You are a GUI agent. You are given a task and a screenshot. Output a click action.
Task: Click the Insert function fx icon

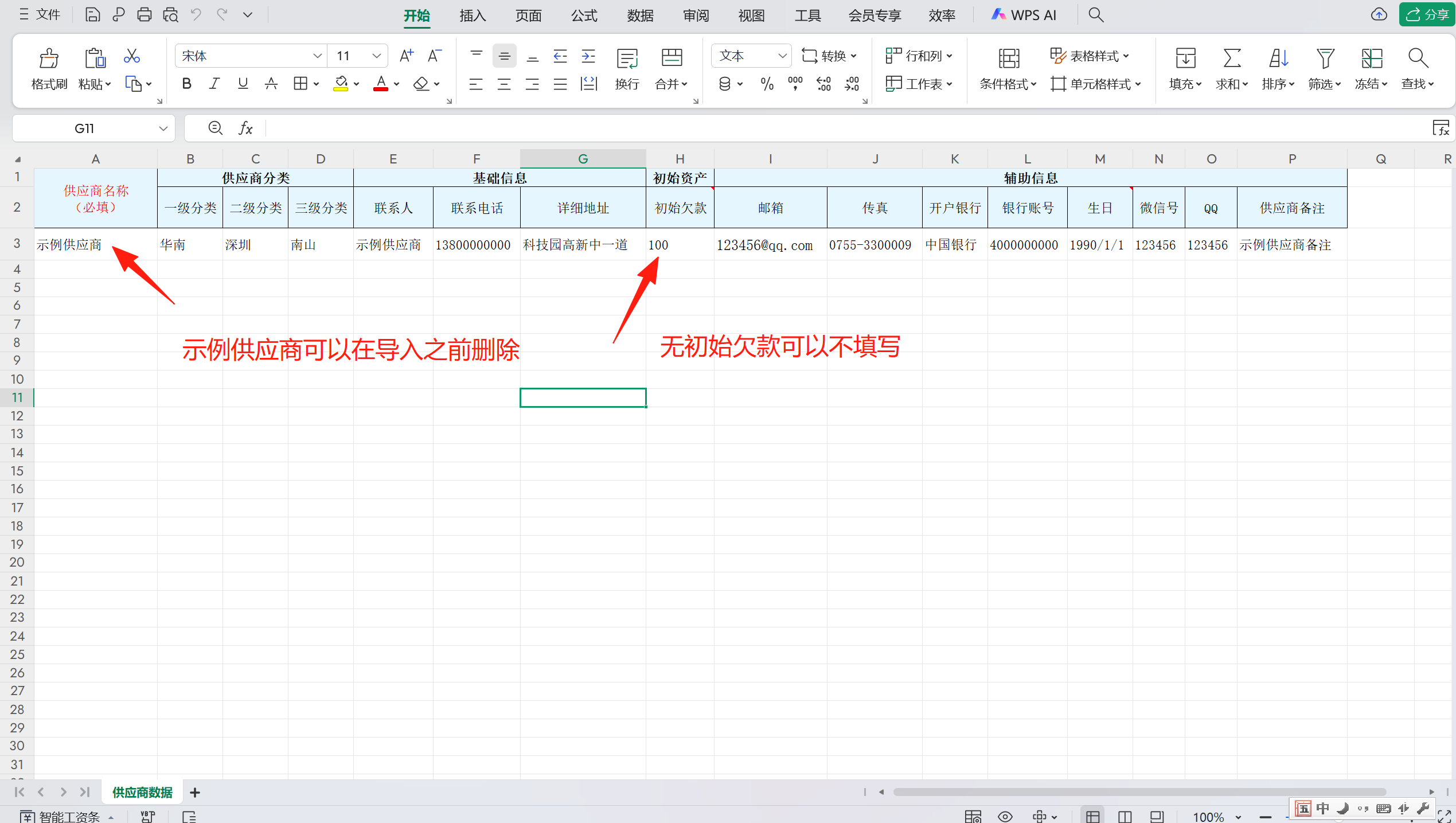[x=245, y=128]
